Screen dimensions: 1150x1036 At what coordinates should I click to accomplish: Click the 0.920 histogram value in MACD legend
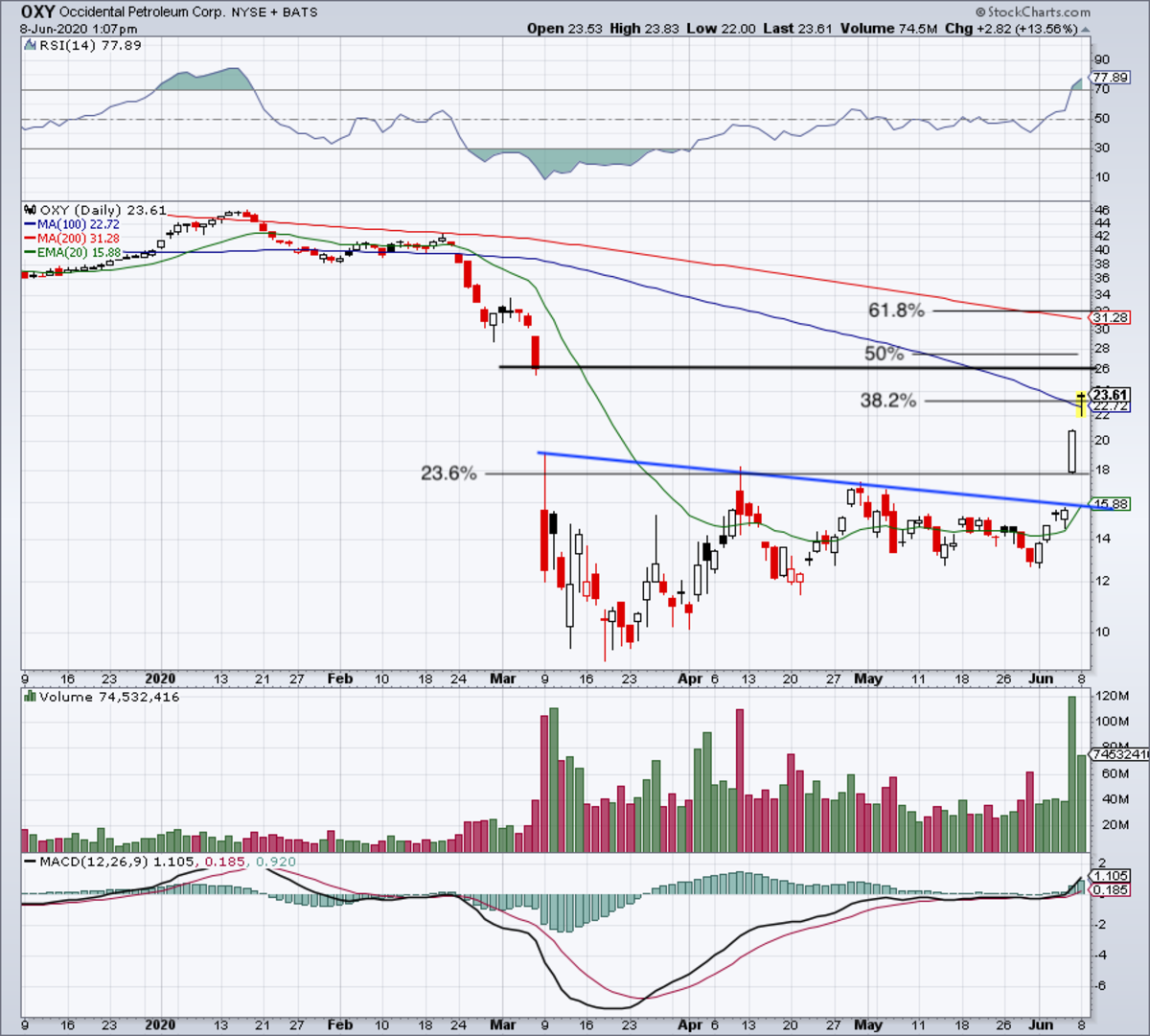coord(276,862)
